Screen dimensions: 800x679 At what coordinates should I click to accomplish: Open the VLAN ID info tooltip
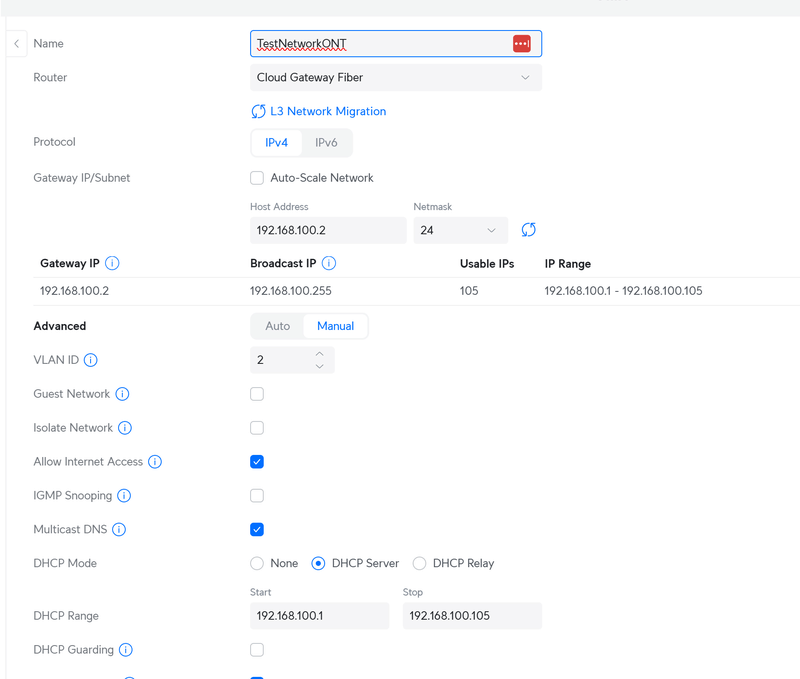coord(91,360)
